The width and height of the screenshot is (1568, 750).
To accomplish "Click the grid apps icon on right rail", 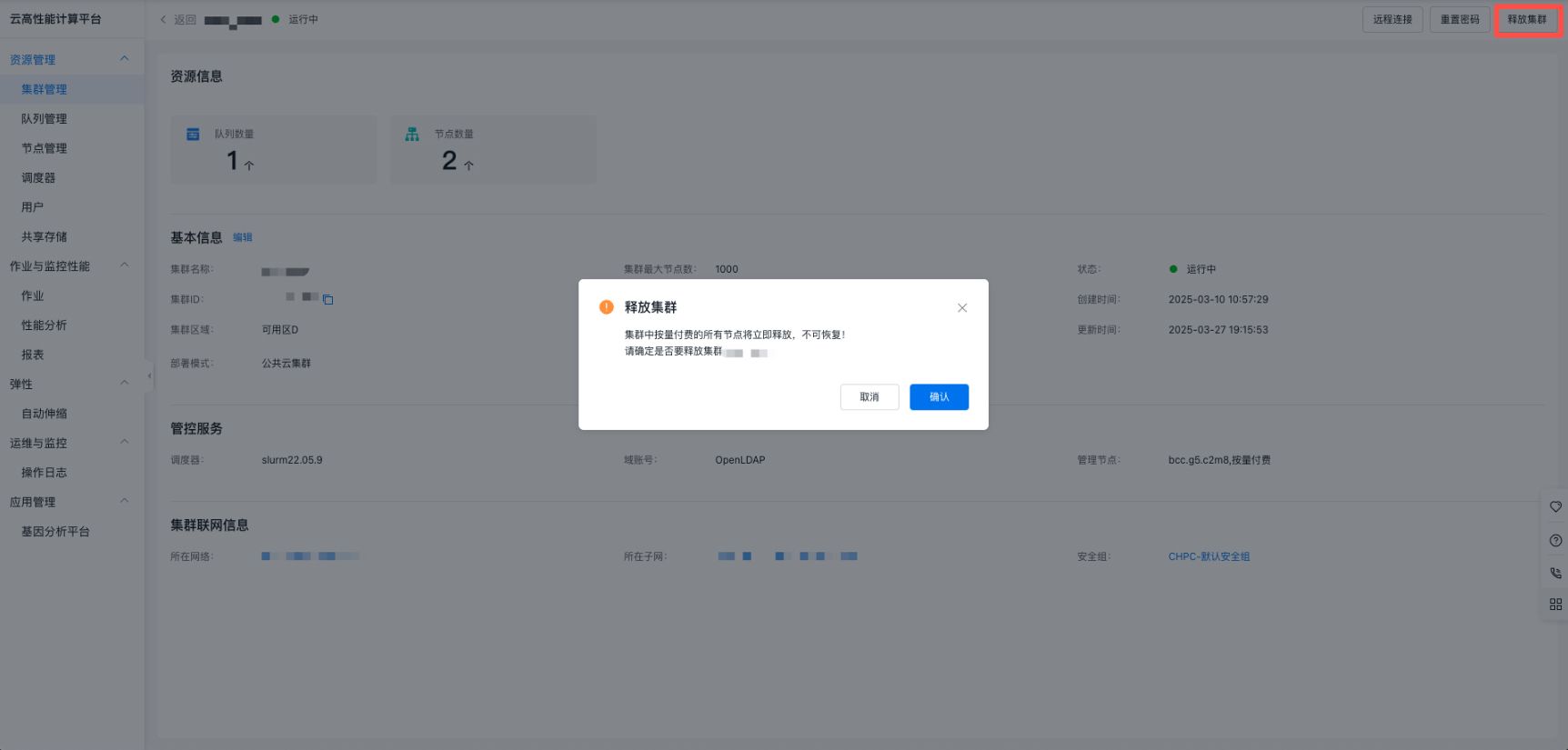I will (x=1555, y=605).
